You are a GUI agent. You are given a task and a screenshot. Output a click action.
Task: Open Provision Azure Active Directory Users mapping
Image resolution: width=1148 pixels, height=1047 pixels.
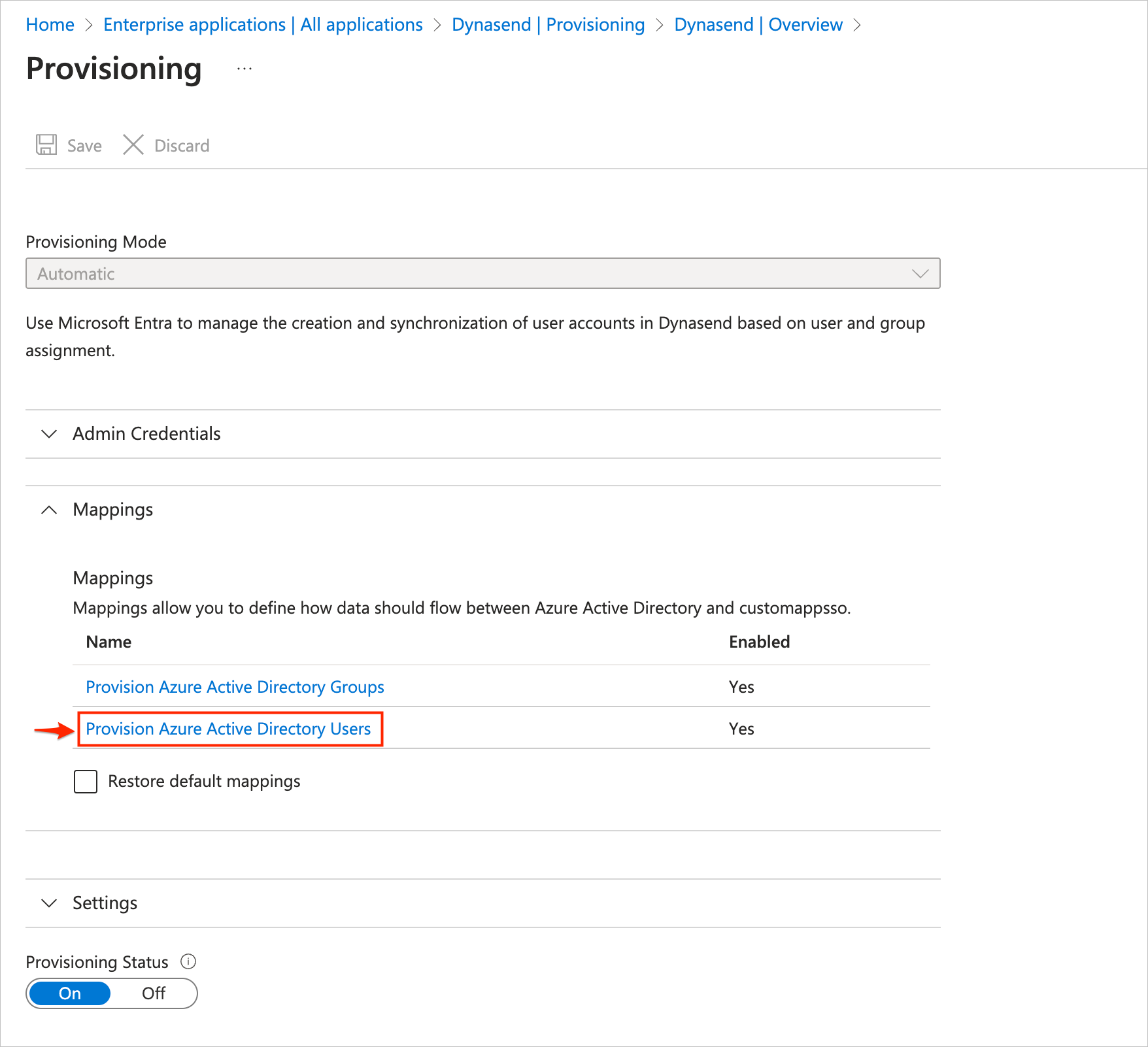click(x=228, y=729)
